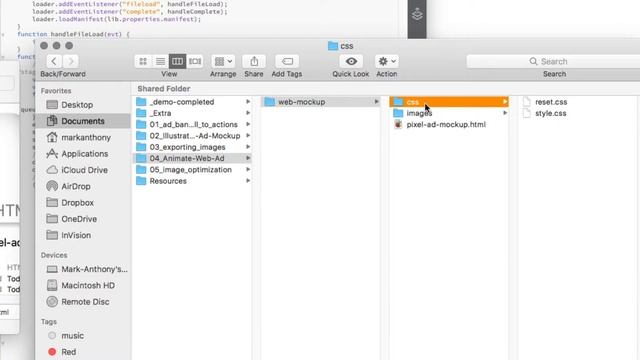Select the _demo-completed folder
Viewport: 640px width, 360px height.
tap(193, 102)
